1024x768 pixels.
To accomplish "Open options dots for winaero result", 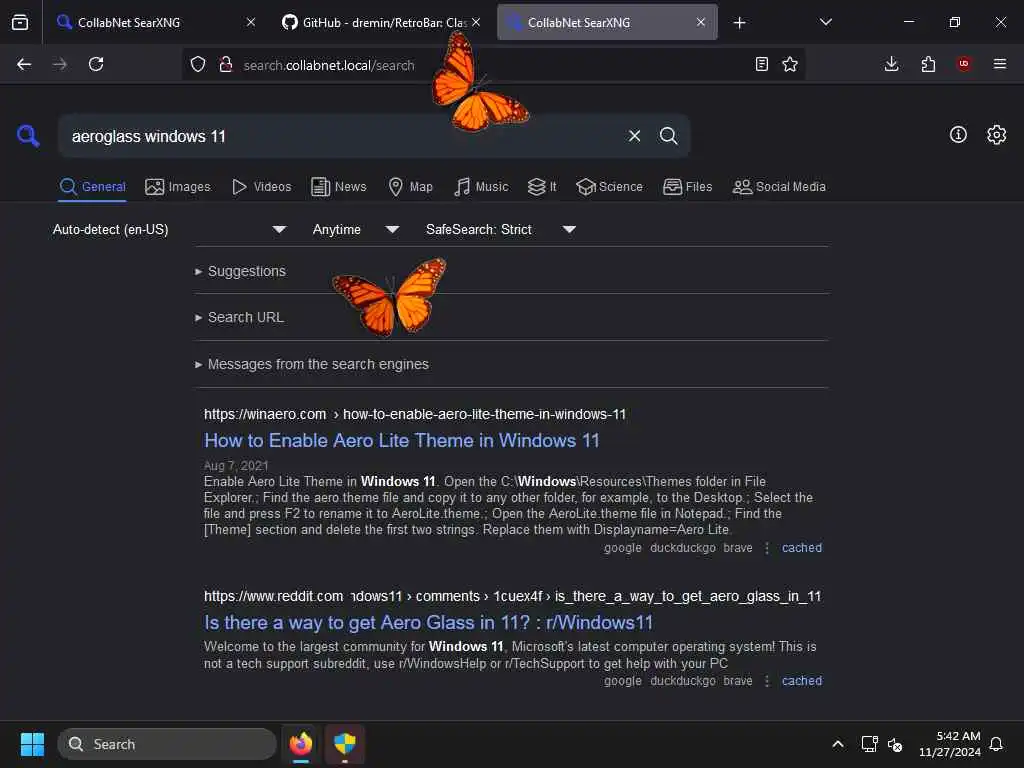I will 767,548.
